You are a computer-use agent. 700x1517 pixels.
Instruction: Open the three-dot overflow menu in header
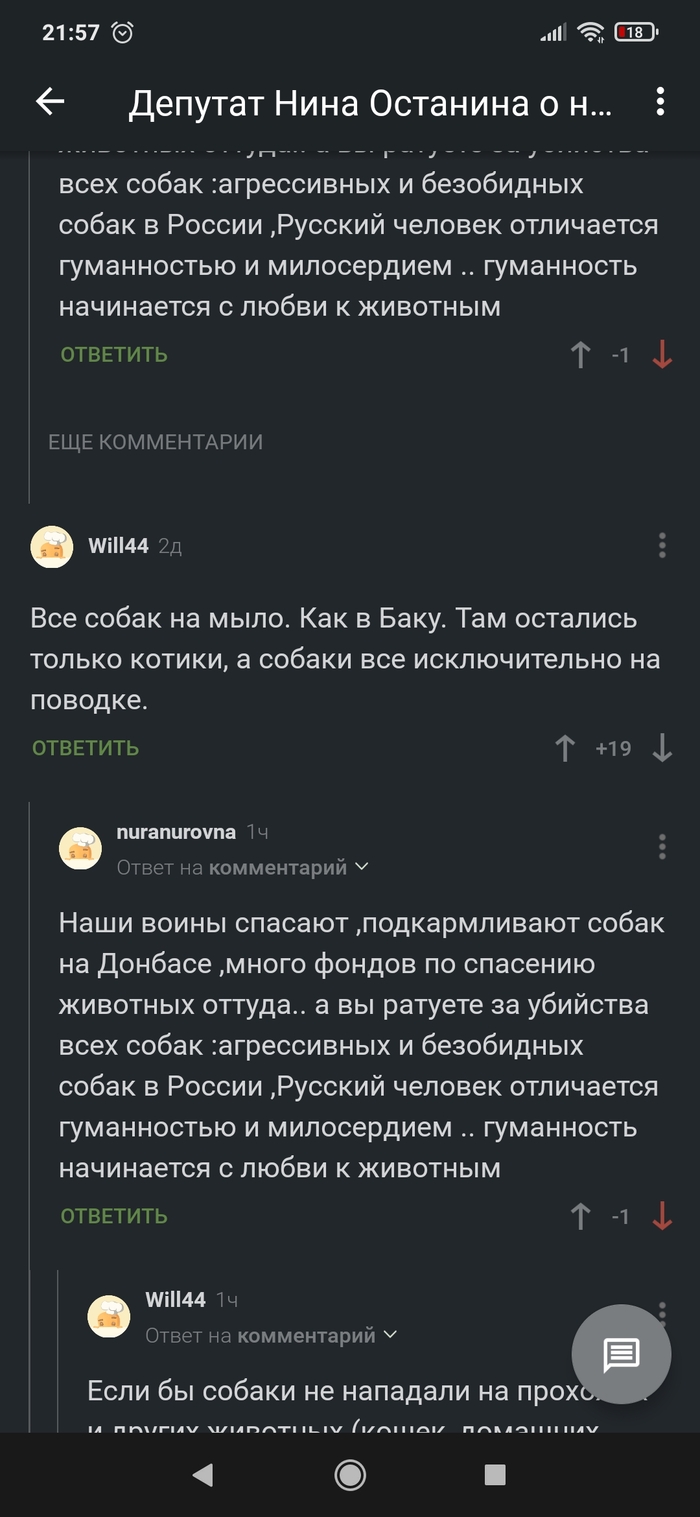point(660,101)
